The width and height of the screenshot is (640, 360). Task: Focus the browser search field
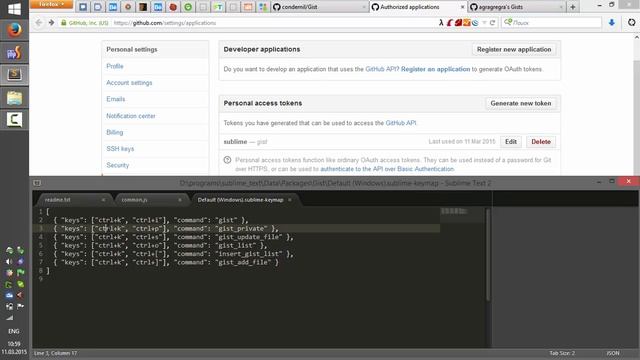(551, 23)
